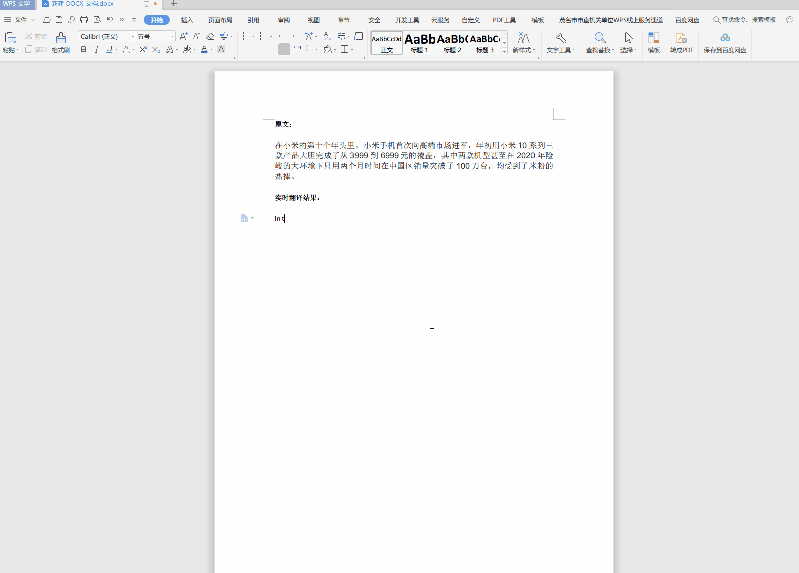The width and height of the screenshot is (799, 573).
Task: Open the new tab plus button
Action: (174, 4)
